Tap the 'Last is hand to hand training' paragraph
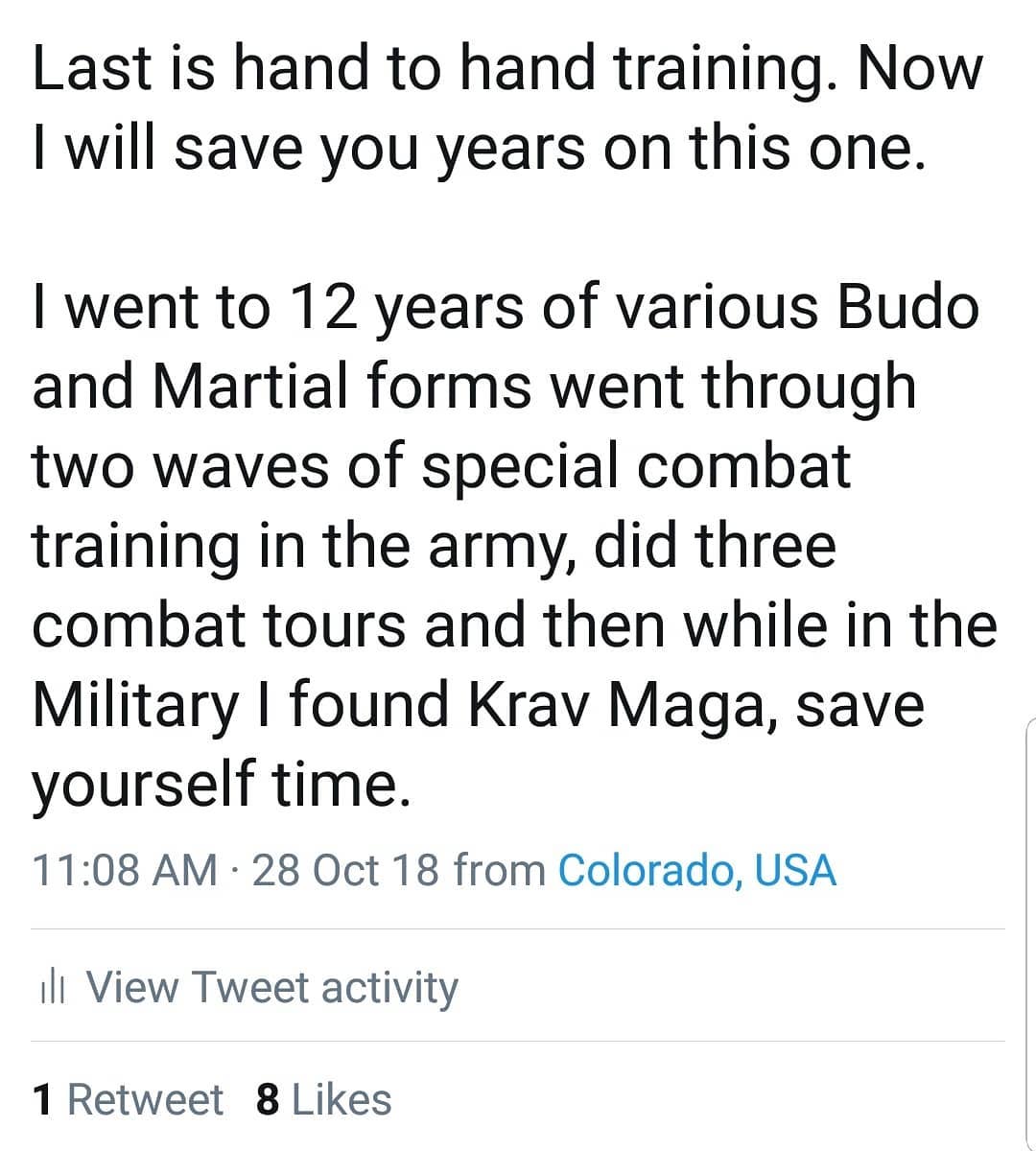The width and height of the screenshot is (1036, 1151). pos(507,108)
